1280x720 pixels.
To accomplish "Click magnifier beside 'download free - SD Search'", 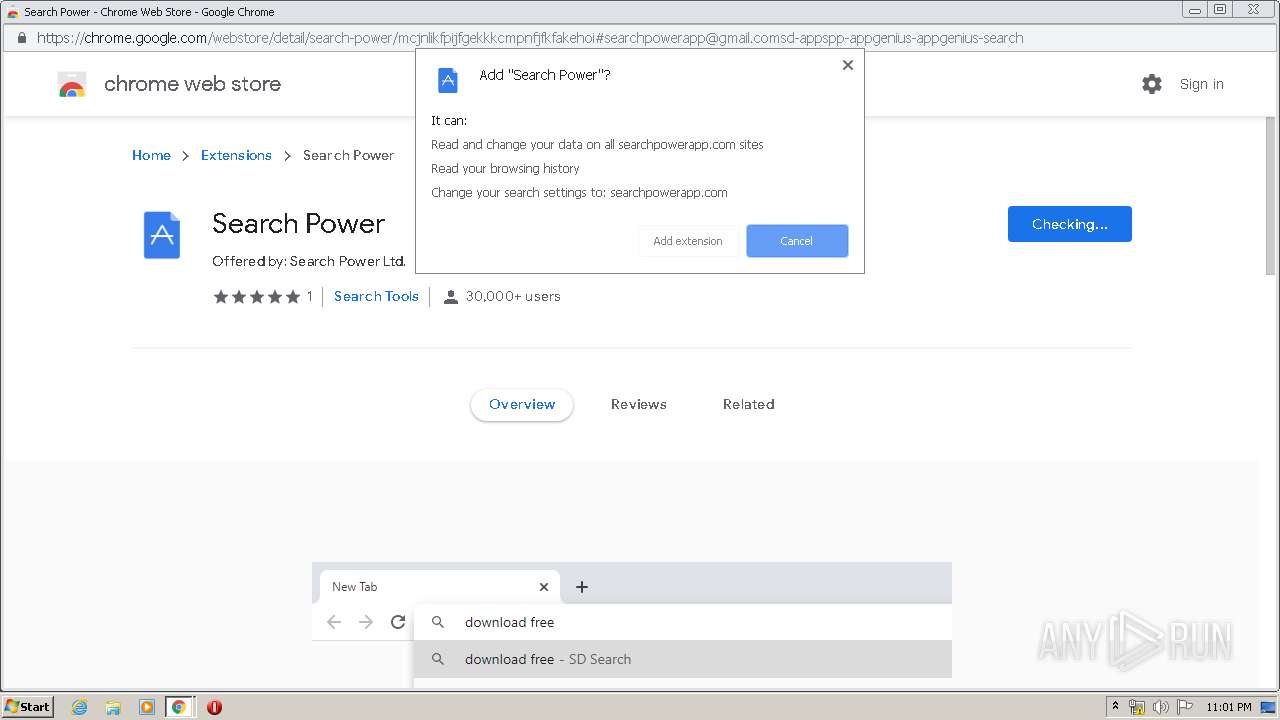I will click(438, 659).
